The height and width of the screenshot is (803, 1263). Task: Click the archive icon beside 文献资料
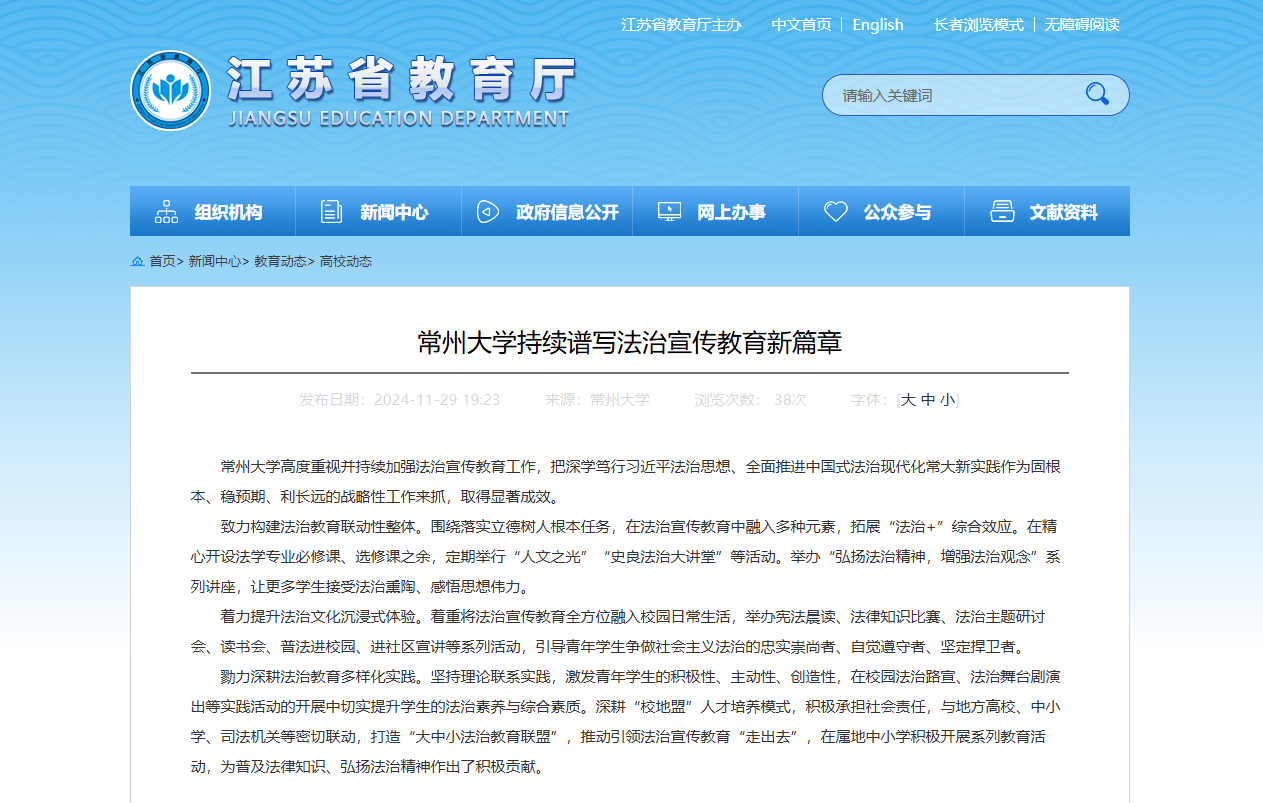[1001, 212]
